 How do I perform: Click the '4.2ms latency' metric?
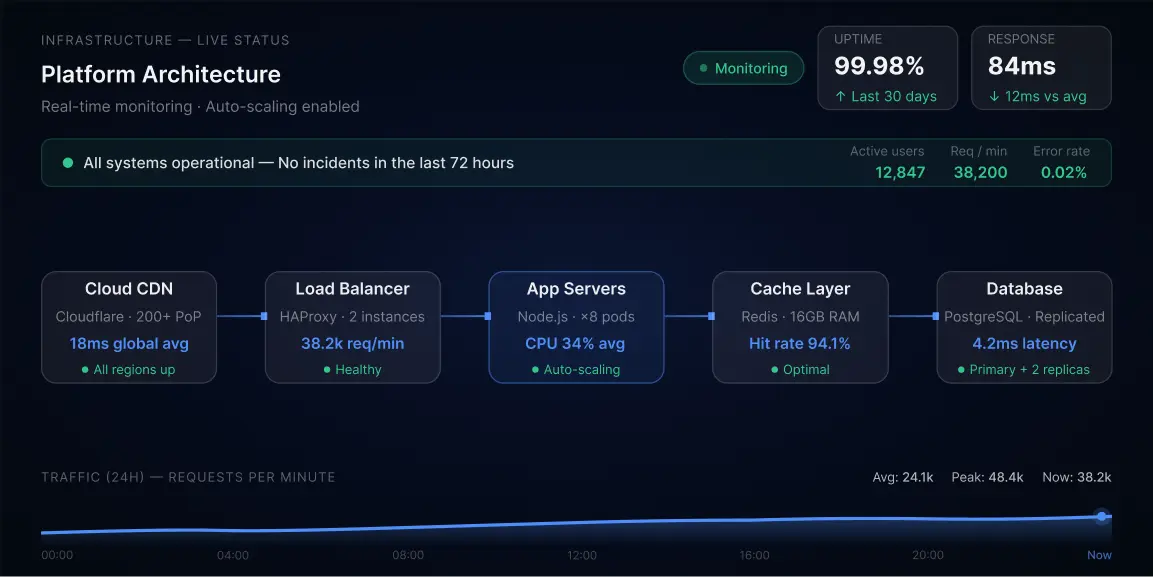[1024, 343]
